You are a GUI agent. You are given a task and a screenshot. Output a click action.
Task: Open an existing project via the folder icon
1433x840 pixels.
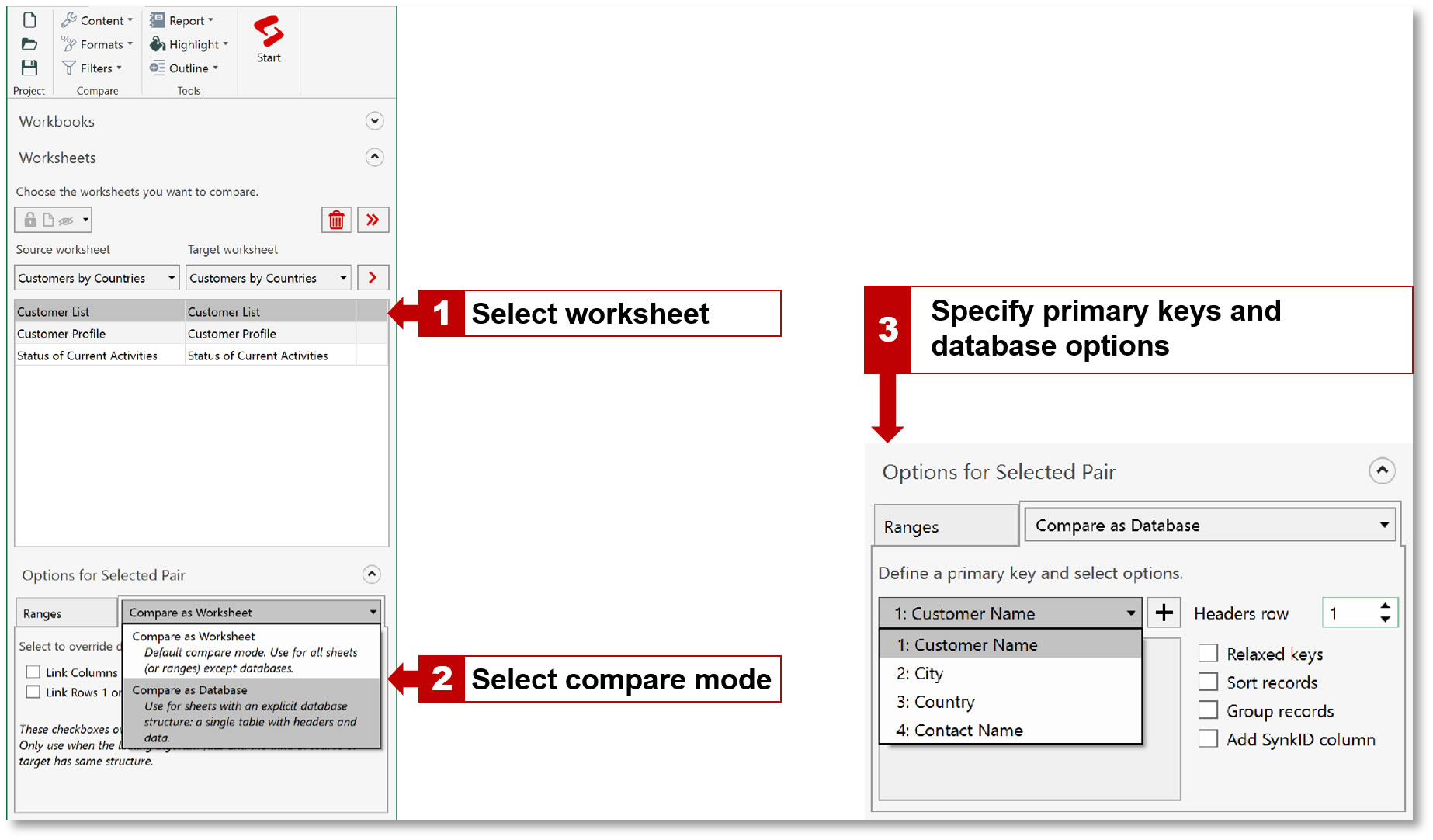[29, 43]
